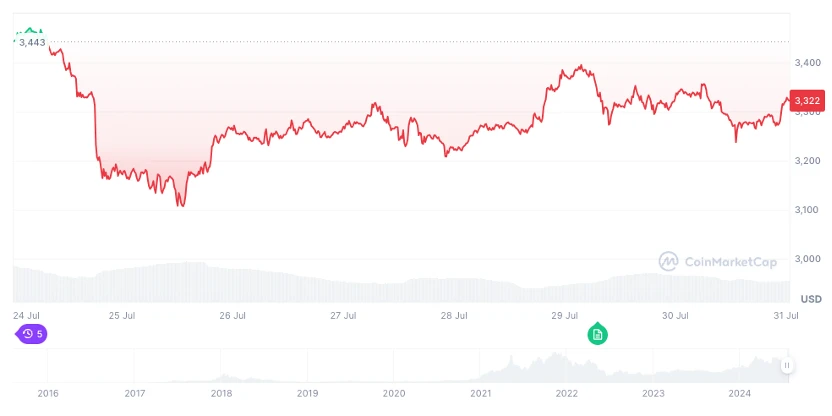Select the 30 Jul date label
The width and height of the screenshot is (832, 416).
point(675,316)
